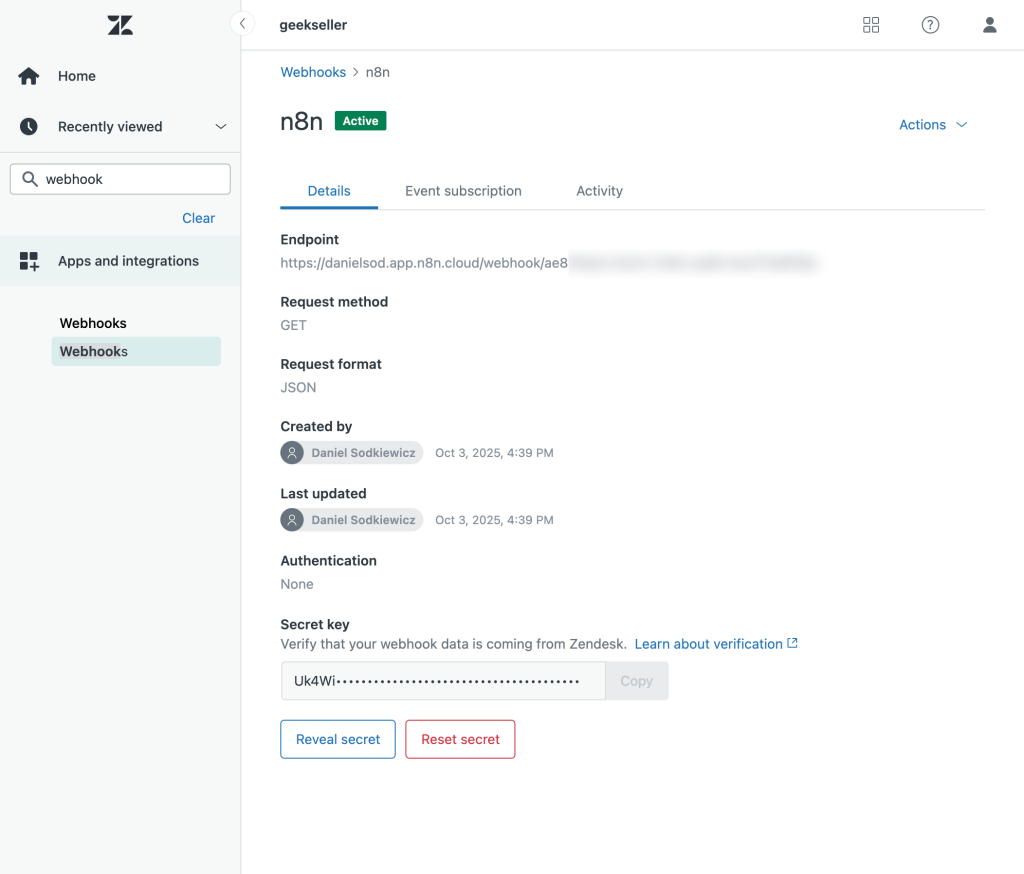
Task: Click the Apps and integrations icon
Action: 29,261
